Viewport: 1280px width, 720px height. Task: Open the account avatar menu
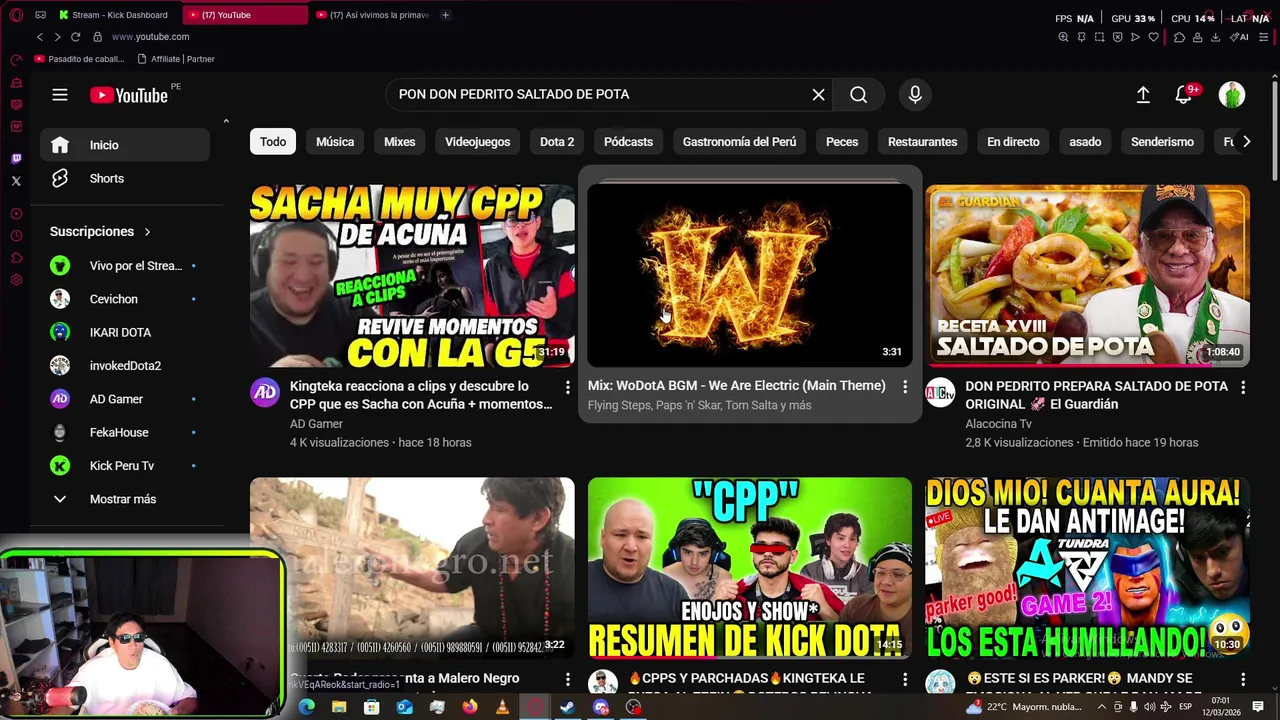tap(1232, 94)
